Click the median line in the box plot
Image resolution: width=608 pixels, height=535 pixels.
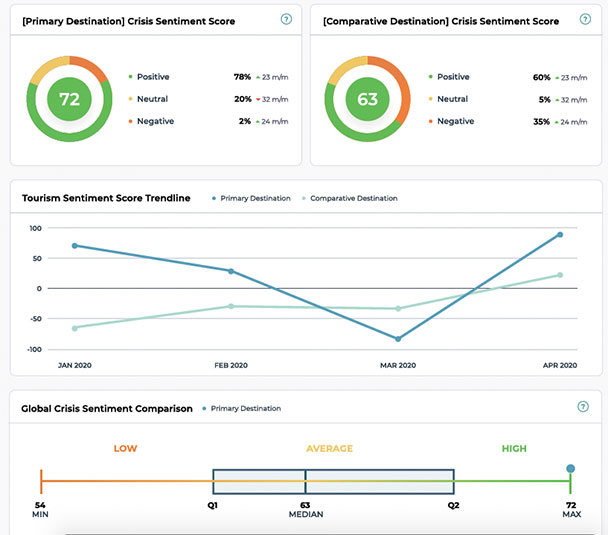(305, 482)
